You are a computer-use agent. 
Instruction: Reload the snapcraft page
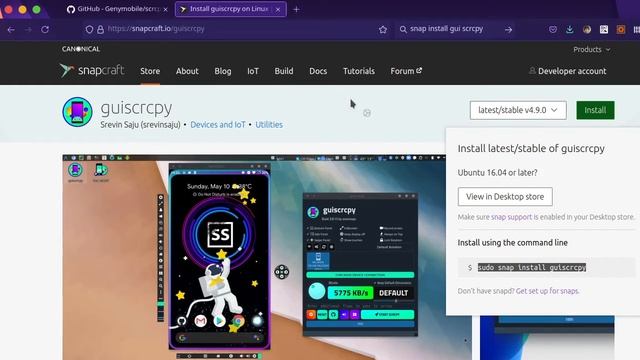point(45,29)
